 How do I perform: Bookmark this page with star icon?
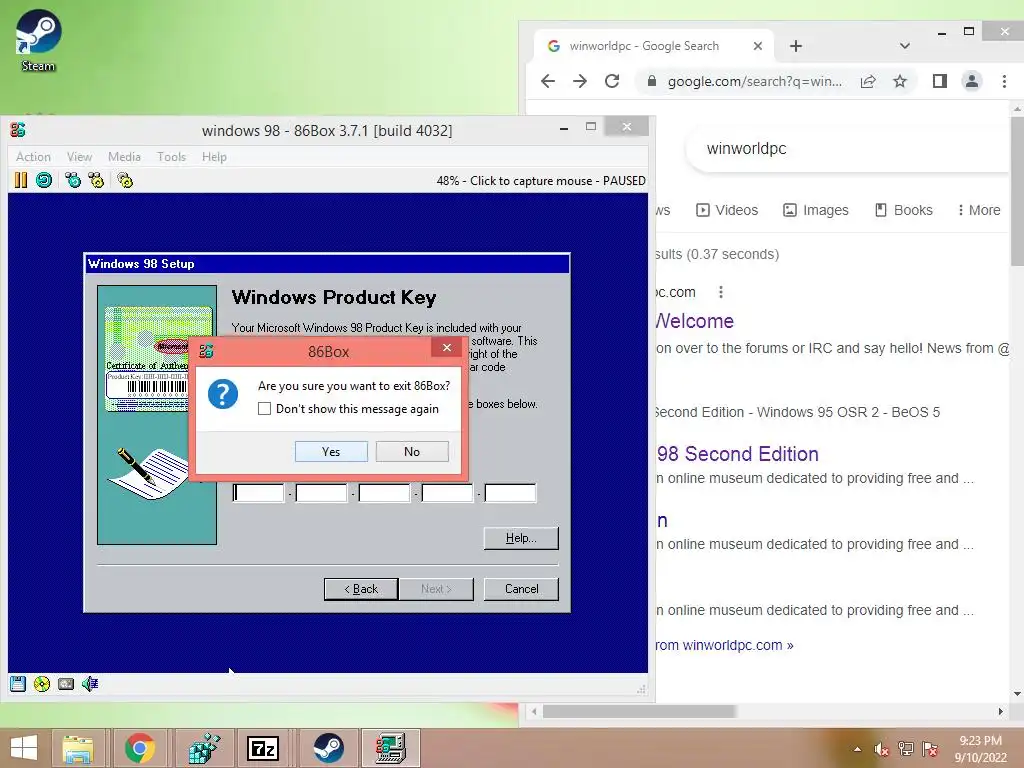pyautogui.click(x=900, y=81)
